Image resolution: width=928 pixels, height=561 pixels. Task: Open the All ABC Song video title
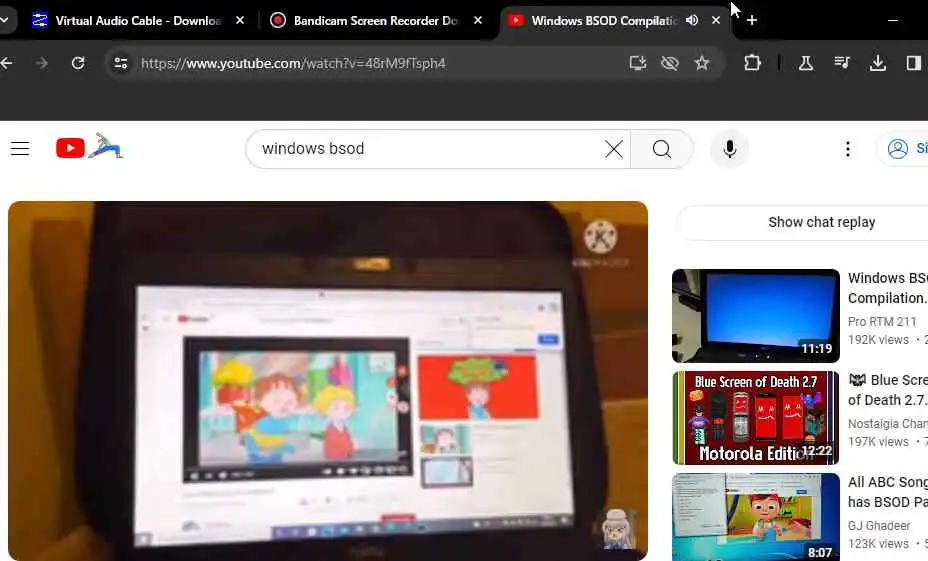pyautogui.click(x=888, y=492)
